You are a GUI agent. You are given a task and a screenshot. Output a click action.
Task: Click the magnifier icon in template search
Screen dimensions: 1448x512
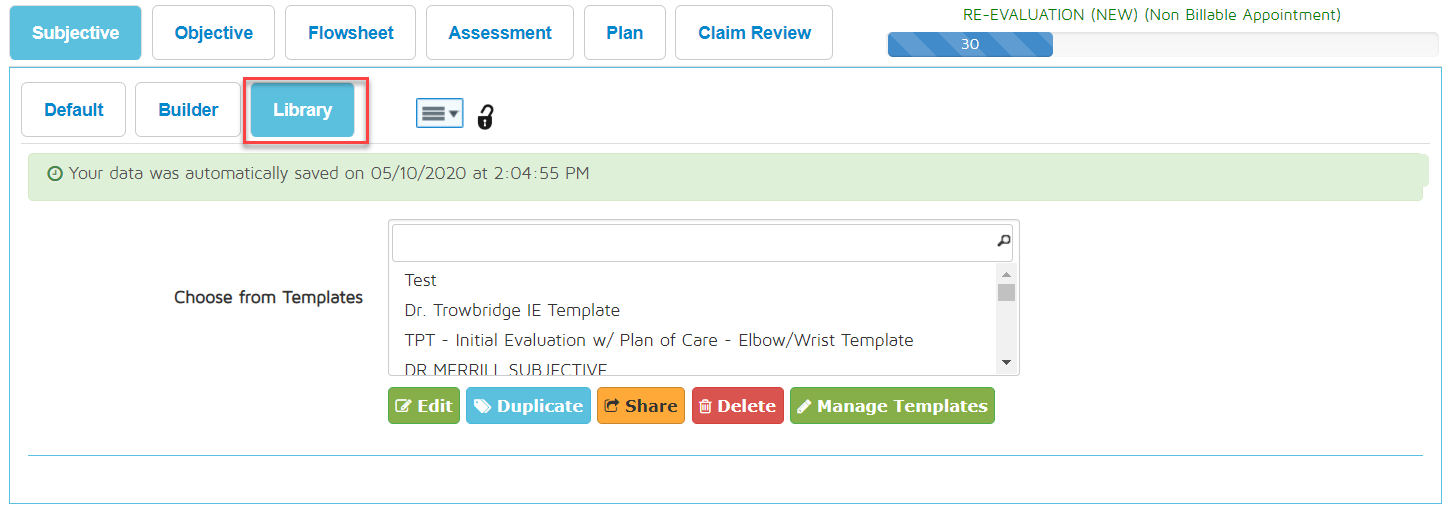coord(1004,241)
